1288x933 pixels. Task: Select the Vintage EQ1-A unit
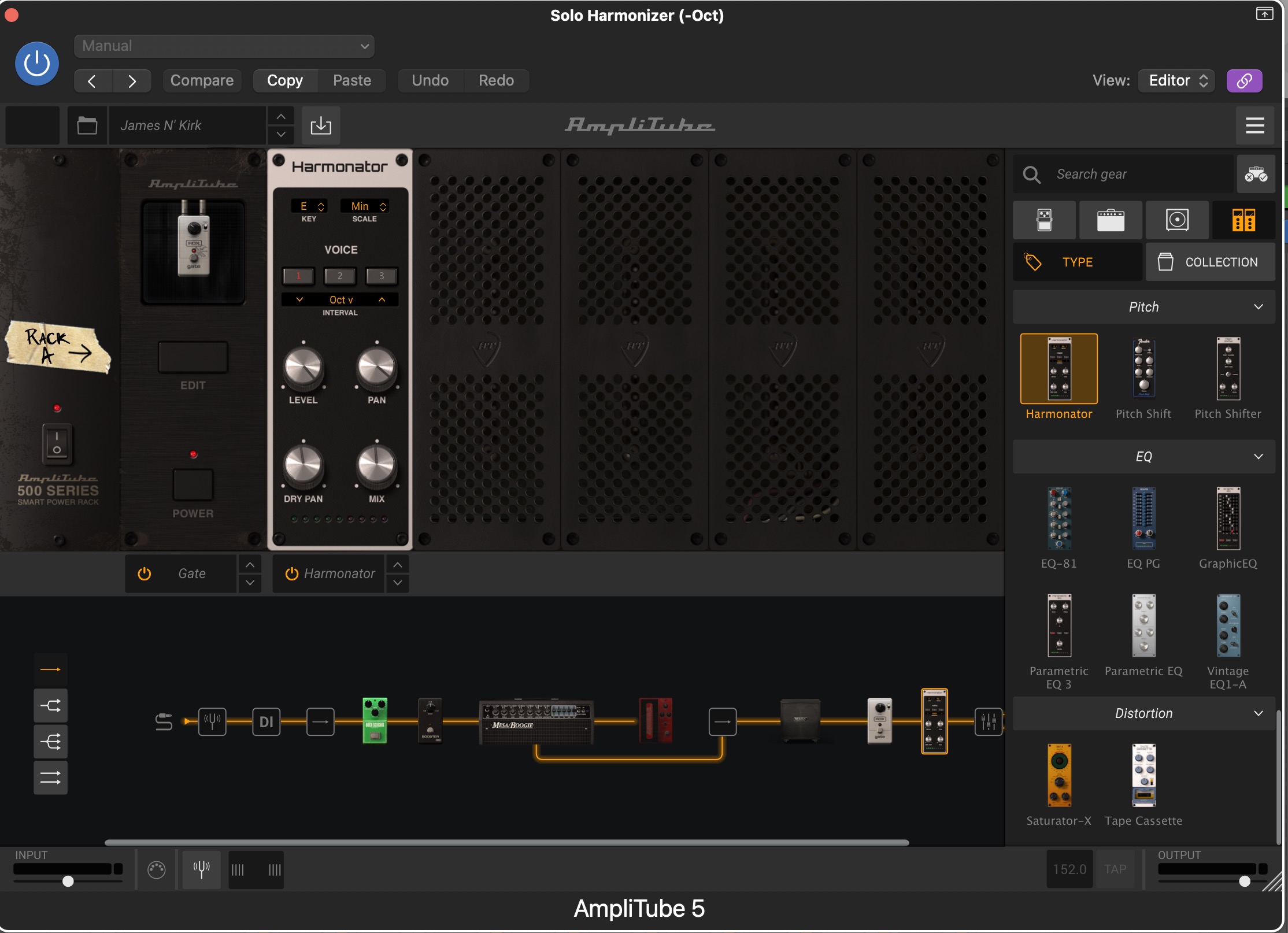pyautogui.click(x=1228, y=625)
